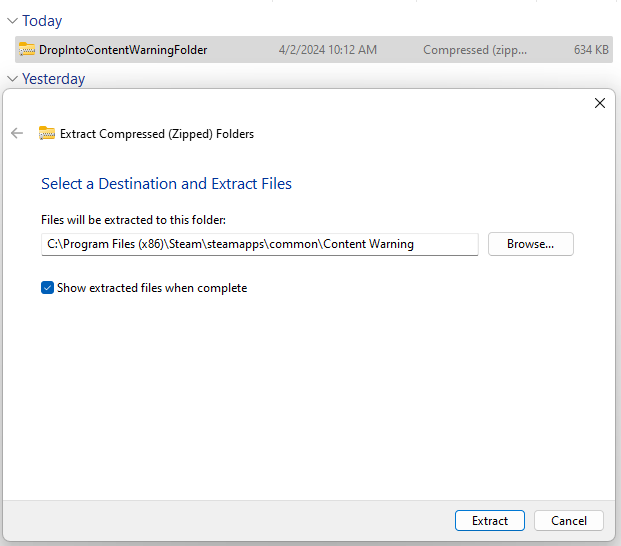Collapse the Today group chevron
The height and width of the screenshot is (546, 621).
pos(12,21)
